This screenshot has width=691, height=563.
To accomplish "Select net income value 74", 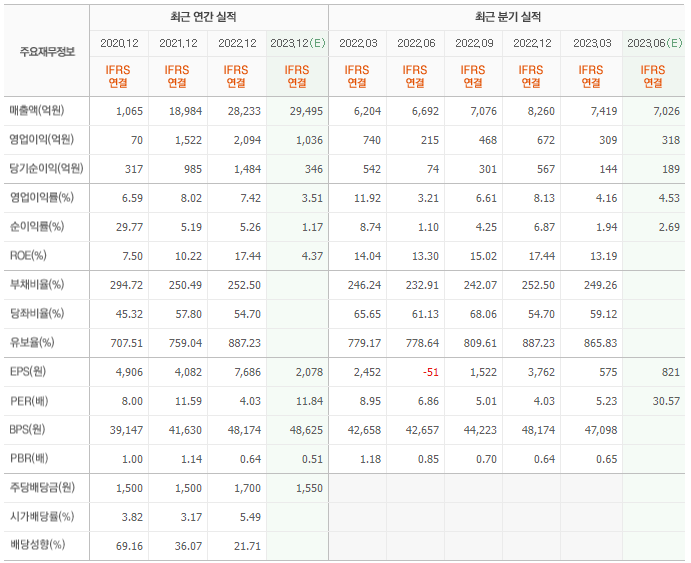I will click(433, 169).
